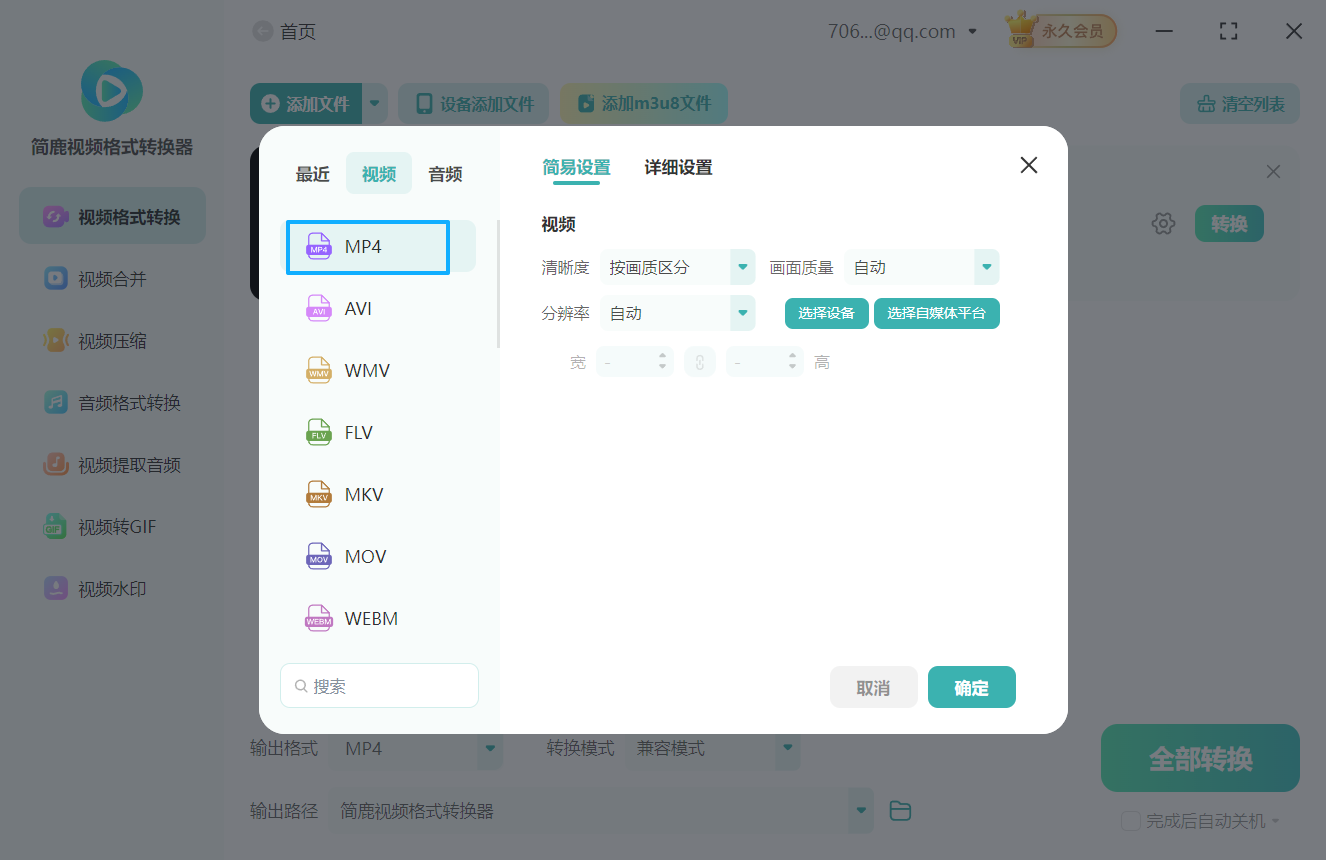Screen dimensions: 1326x860
Task: Open the 添加文件 dropdown arrow
Action: [x=375, y=103]
